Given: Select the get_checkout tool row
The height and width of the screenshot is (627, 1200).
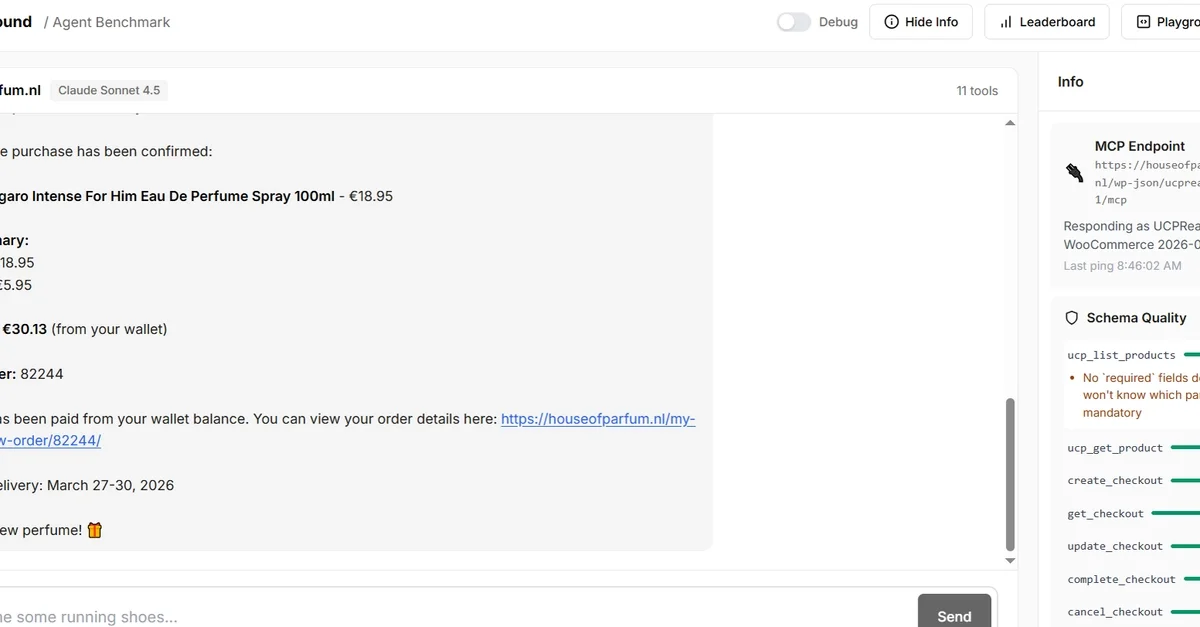Looking at the screenshot, I should click(x=1105, y=514).
